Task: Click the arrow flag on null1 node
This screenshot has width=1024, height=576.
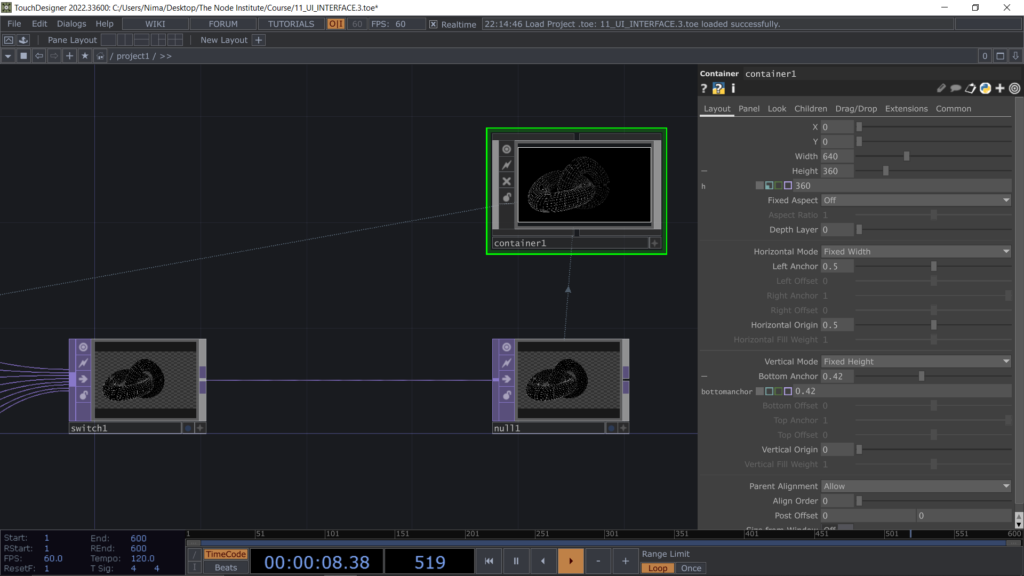Action: 507,379
